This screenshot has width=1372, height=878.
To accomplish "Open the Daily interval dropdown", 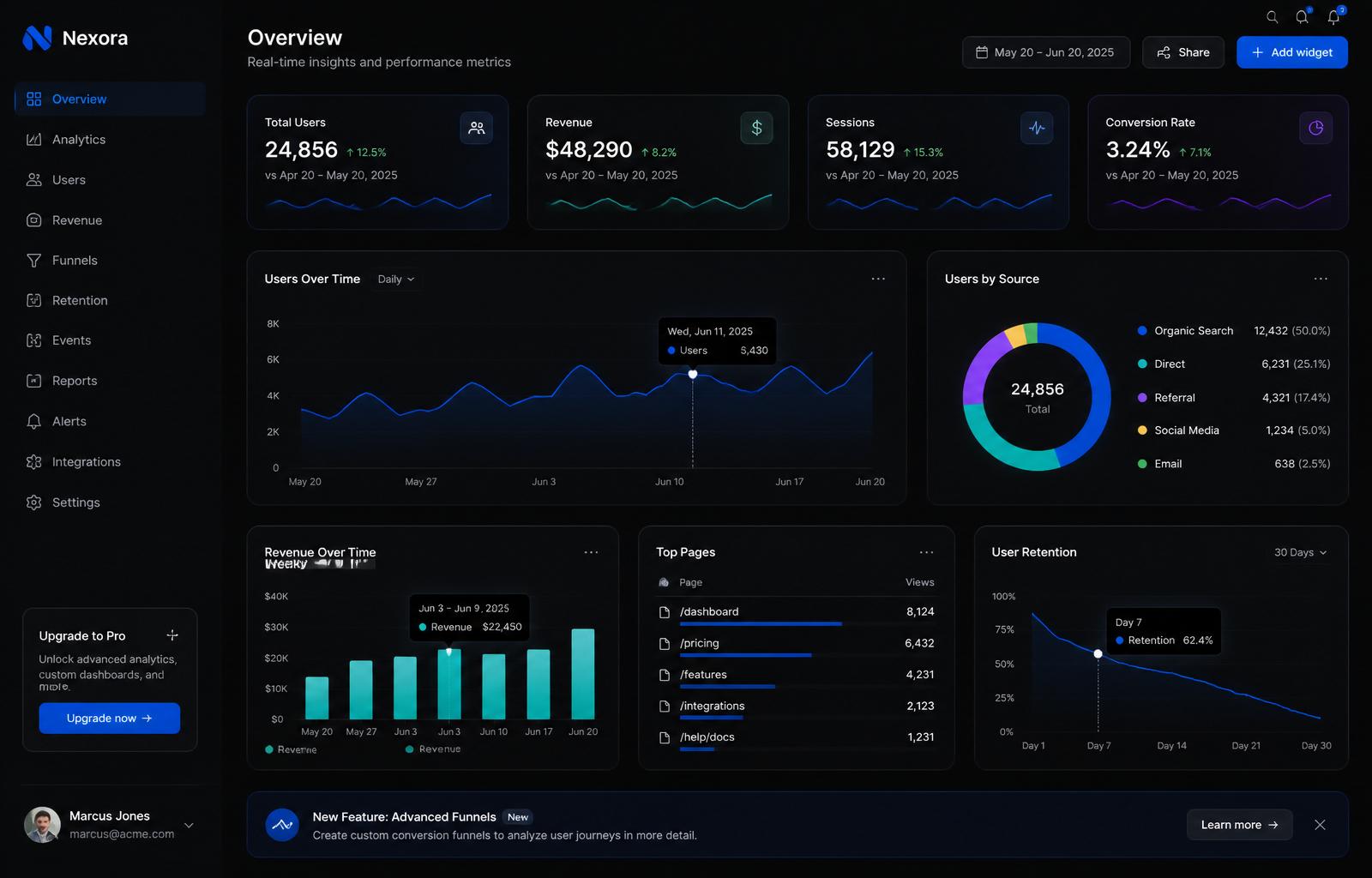I will 396,279.
